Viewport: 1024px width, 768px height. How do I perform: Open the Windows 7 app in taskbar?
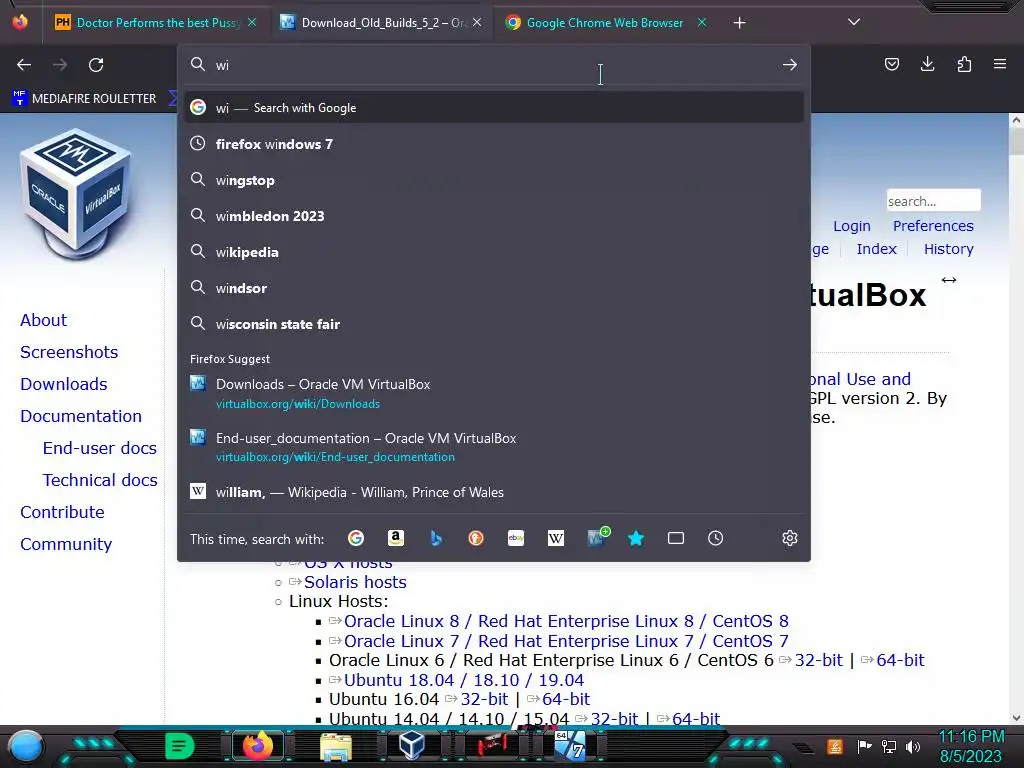(x=570, y=746)
